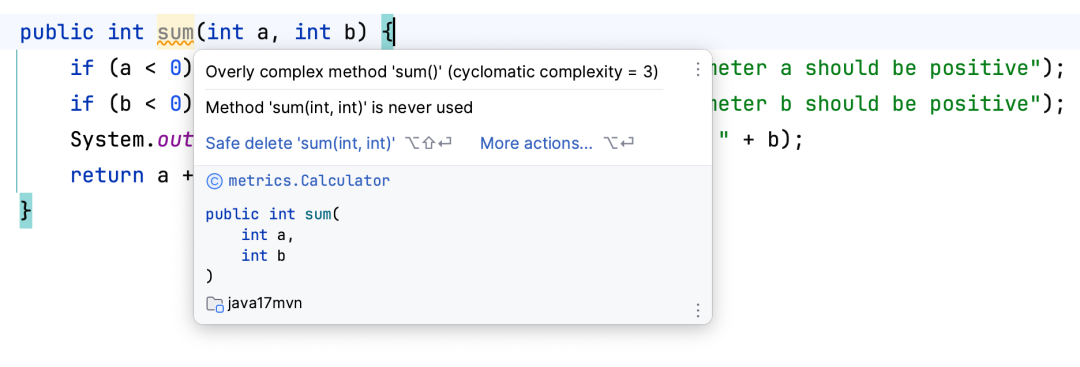Click the return keyword in the code
The width and height of the screenshot is (1080, 367).
107,176
